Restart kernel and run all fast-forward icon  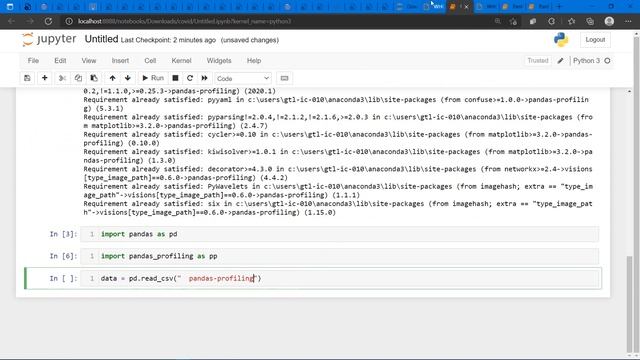point(204,78)
